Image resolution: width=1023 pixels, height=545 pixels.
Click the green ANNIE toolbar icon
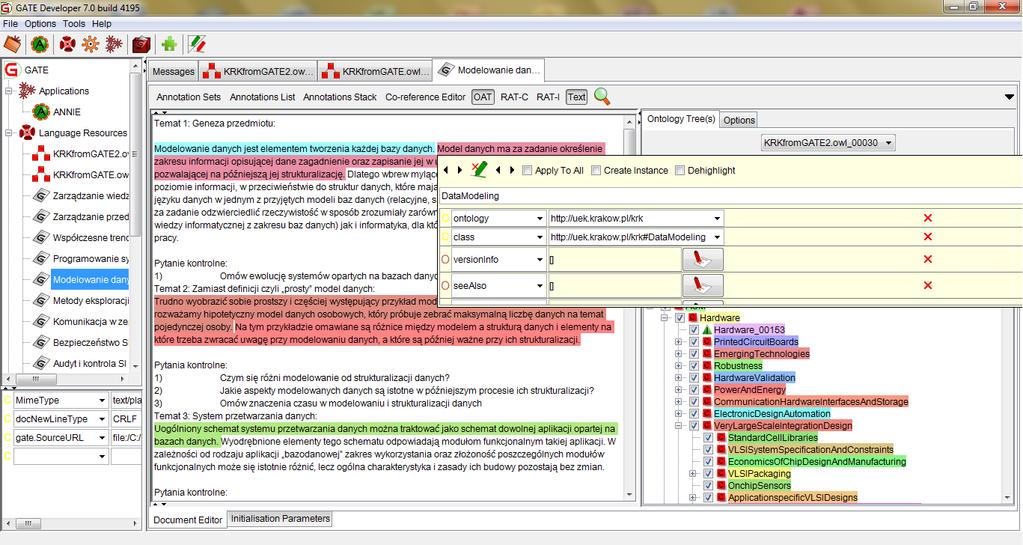point(40,44)
